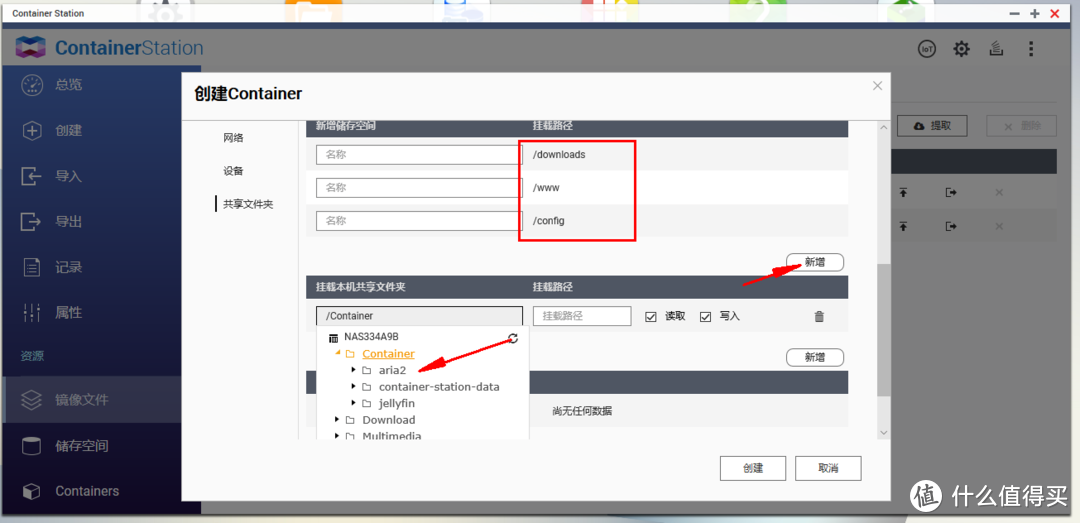Image resolution: width=1080 pixels, height=523 pixels.
Task: Open the IoT icon in the header
Action: pos(927,49)
